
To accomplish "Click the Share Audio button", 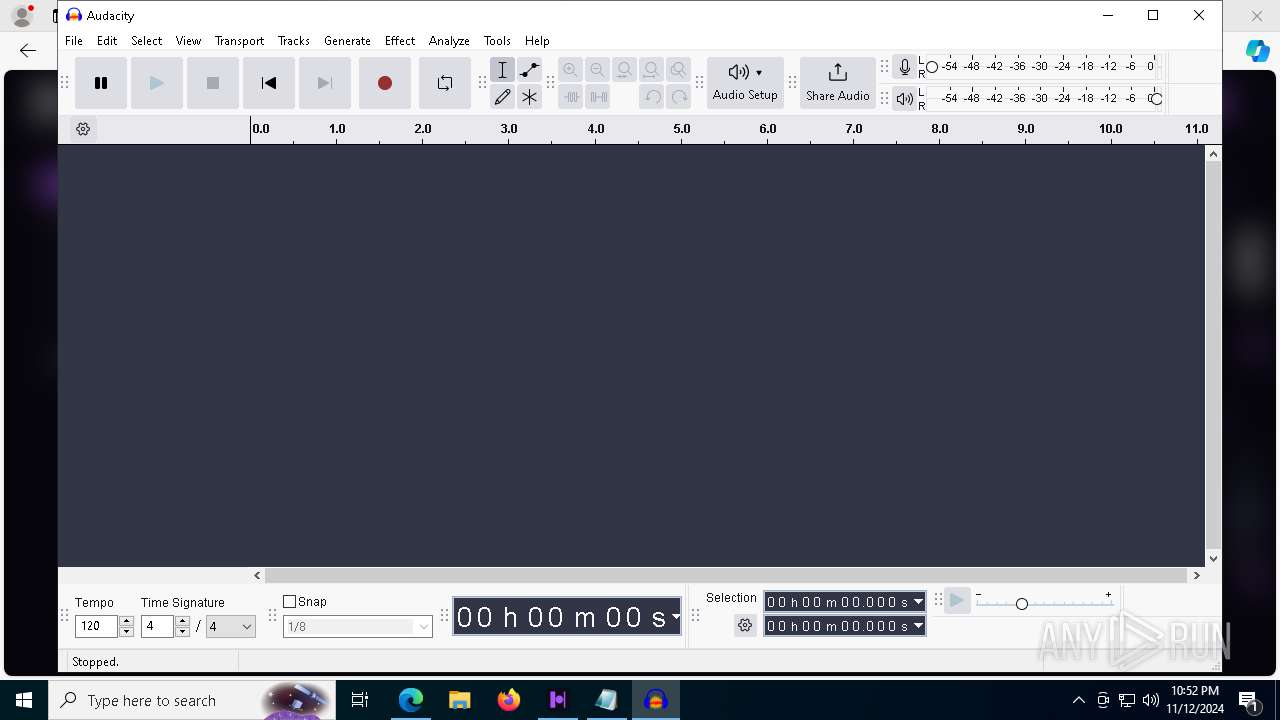I will 838,82.
